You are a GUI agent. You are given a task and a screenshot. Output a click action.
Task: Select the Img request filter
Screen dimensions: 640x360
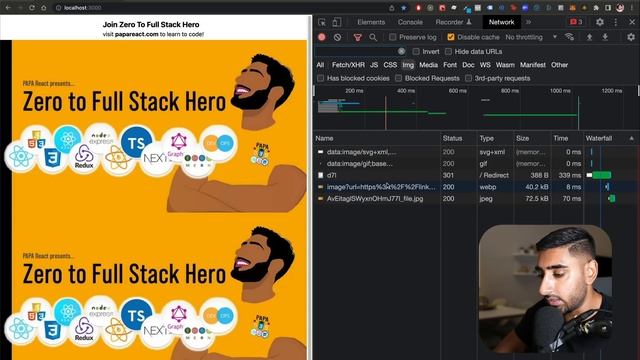408,65
